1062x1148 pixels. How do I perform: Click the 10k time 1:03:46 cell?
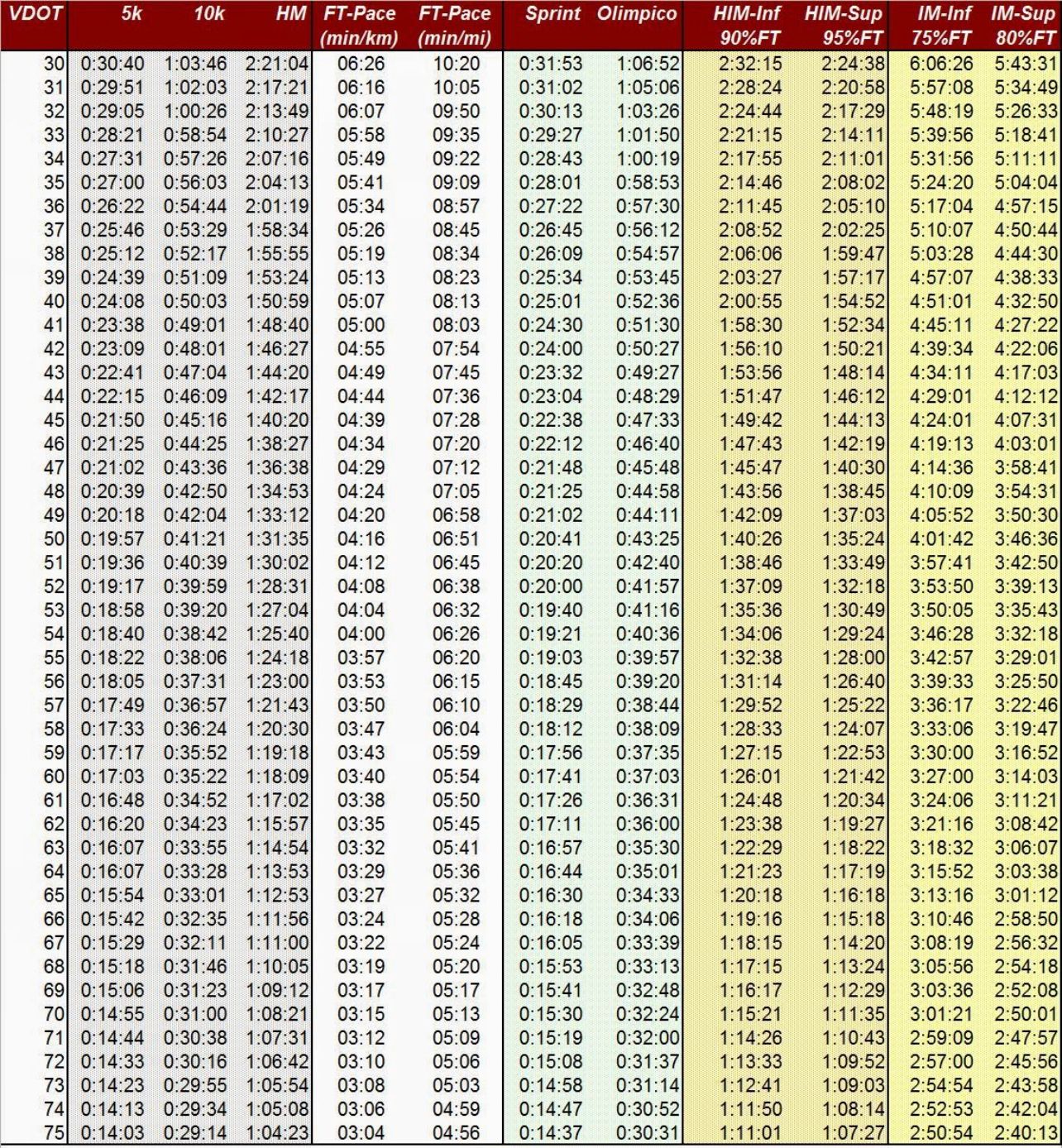[x=194, y=64]
